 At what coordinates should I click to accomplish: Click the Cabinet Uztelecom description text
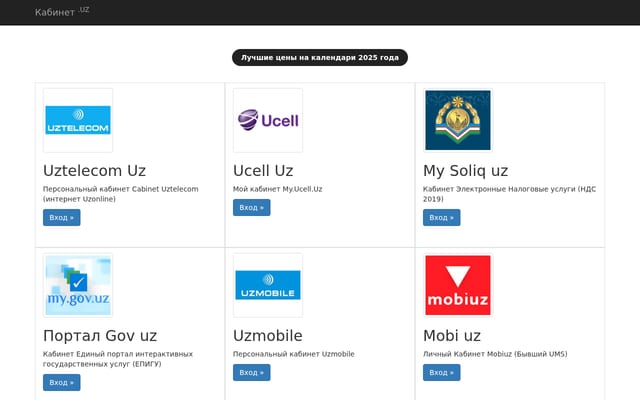(121, 194)
